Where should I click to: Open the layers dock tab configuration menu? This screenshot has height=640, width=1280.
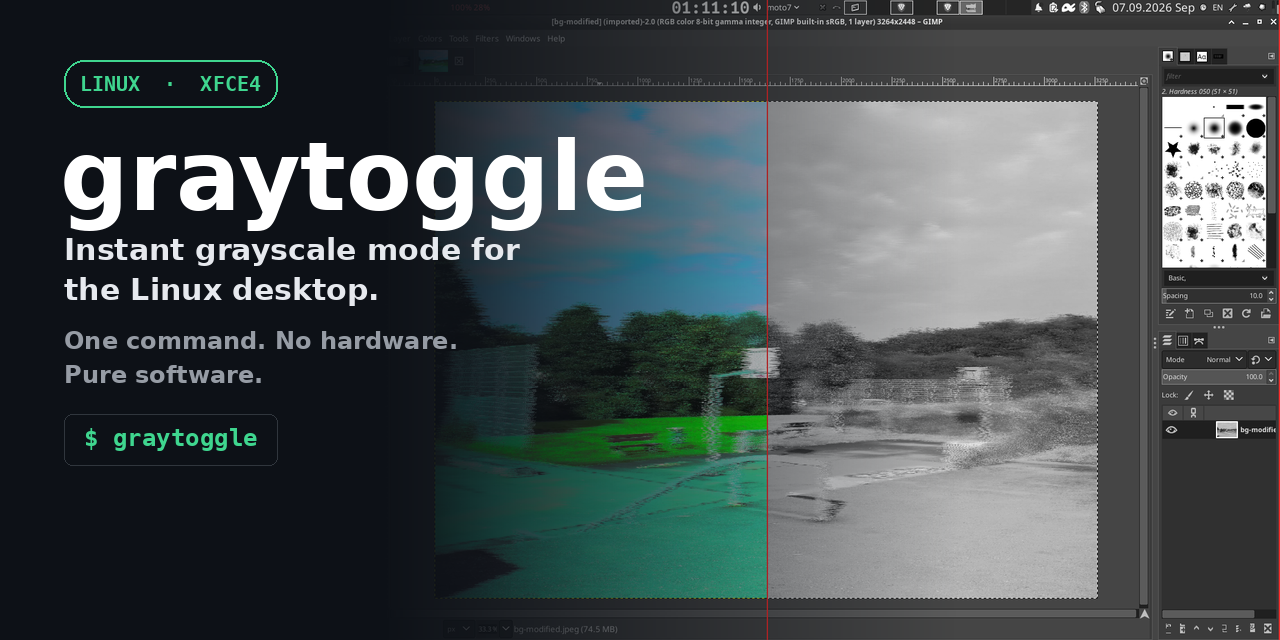point(1271,340)
